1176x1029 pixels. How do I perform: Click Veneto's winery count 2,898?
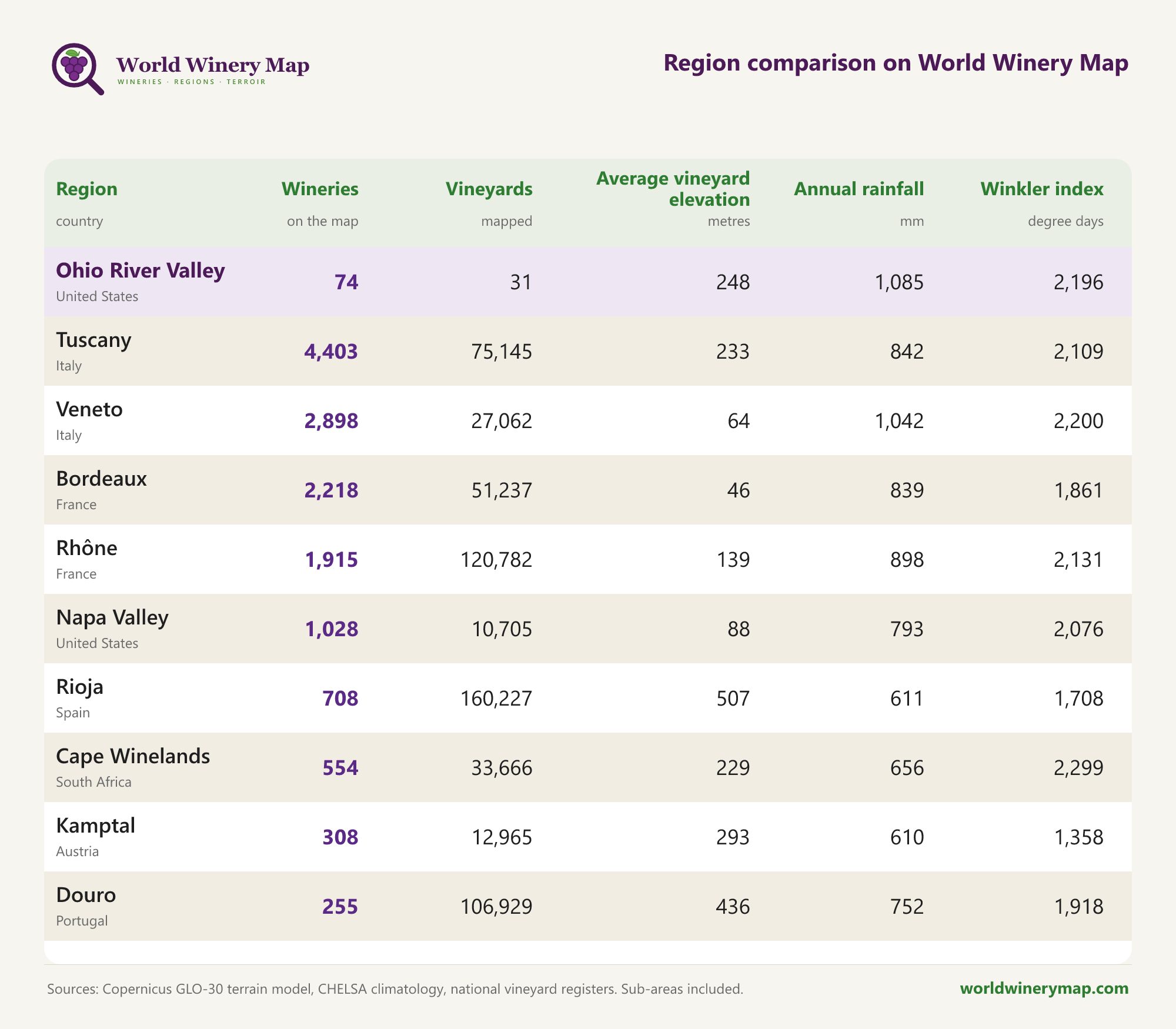click(x=331, y=421)
